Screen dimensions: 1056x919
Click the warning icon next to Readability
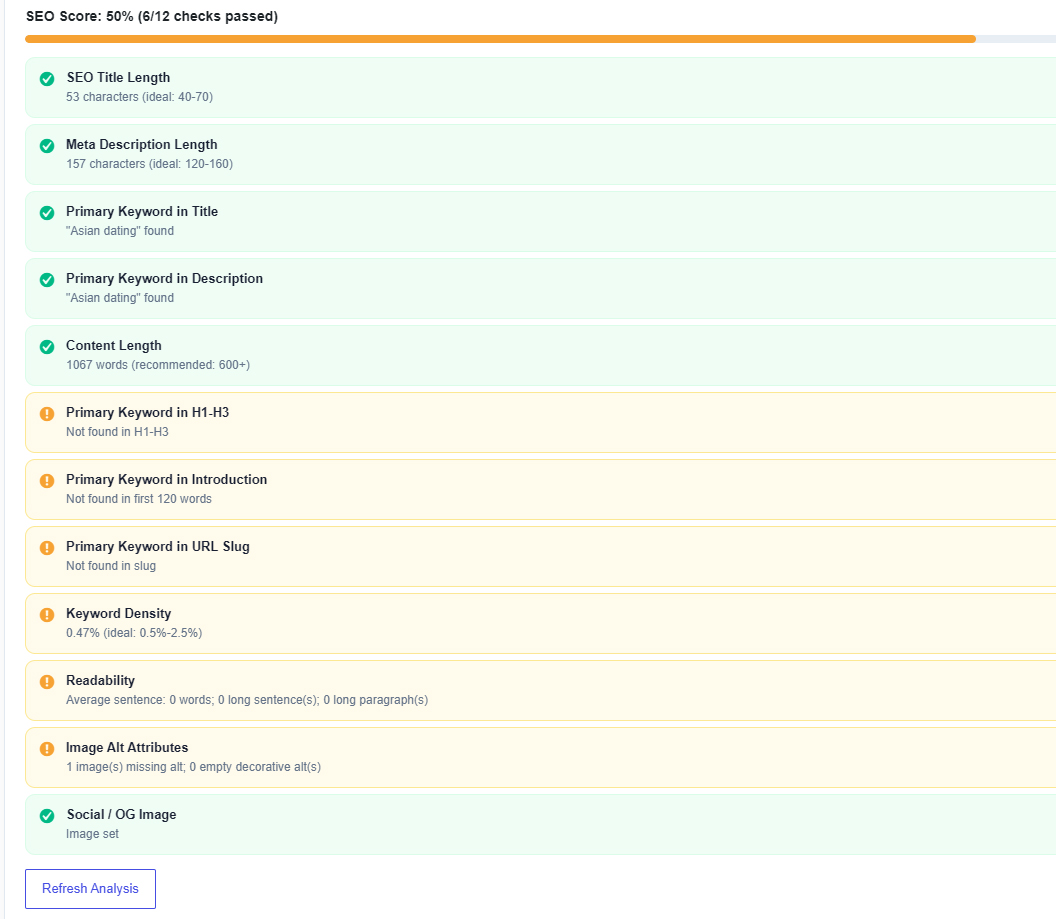(47, 681)
